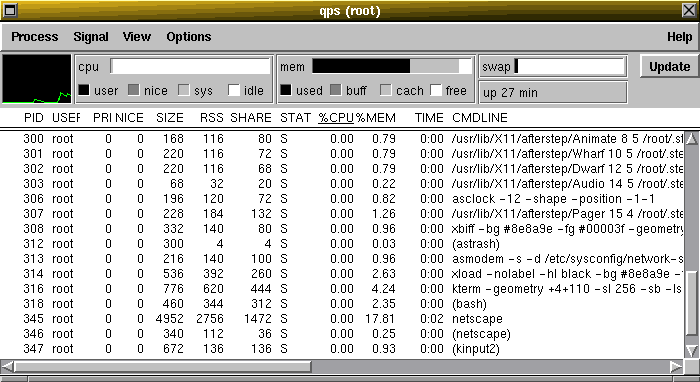Select process 300 Animate row
The height and width of the screenshot is (382, 700).
click(342, 139)
